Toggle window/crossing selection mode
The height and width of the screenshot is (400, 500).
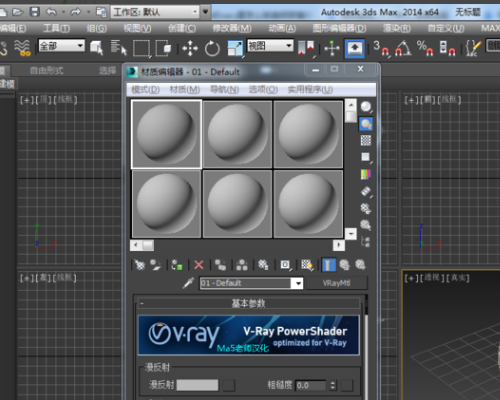(163, 48)
